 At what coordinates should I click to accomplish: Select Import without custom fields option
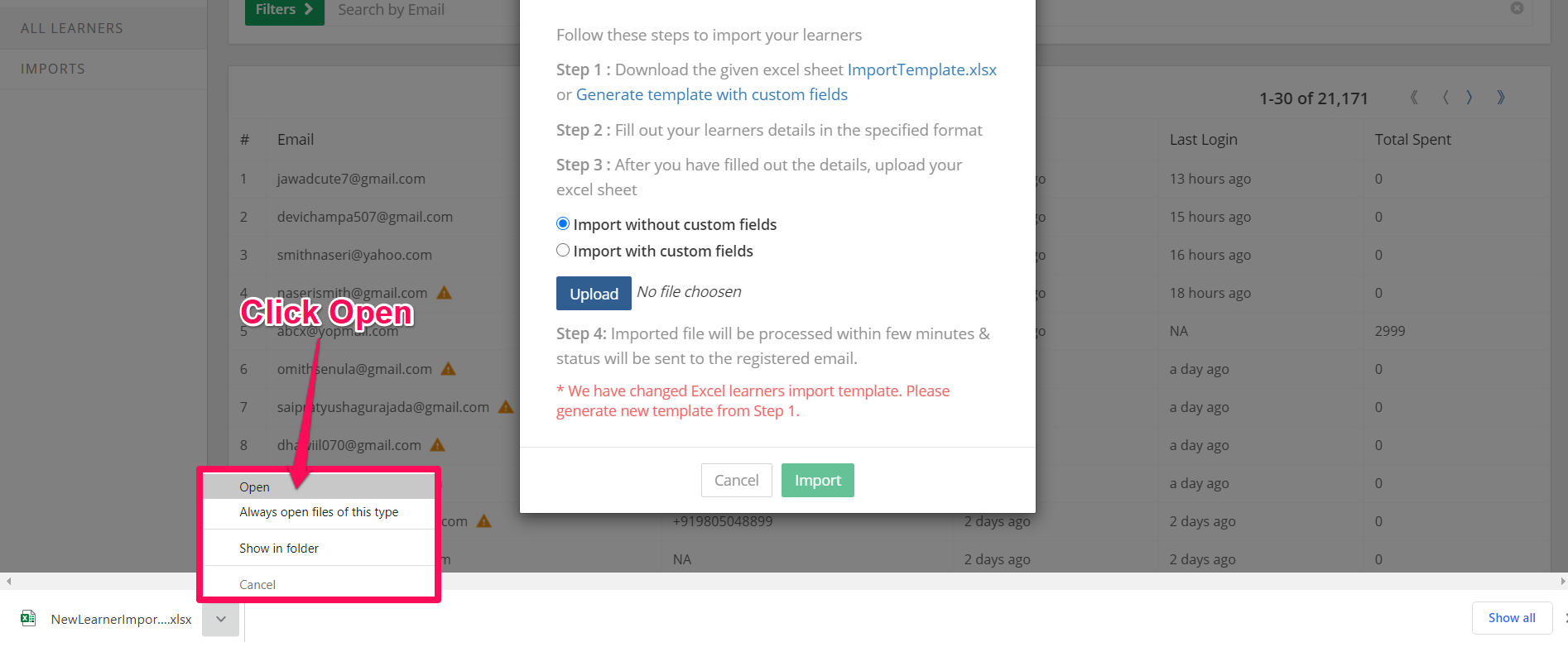coord(563,224)
